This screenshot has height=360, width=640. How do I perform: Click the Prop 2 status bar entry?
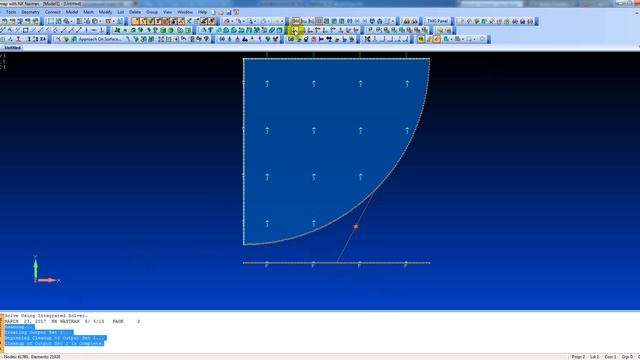coord(578,357)
